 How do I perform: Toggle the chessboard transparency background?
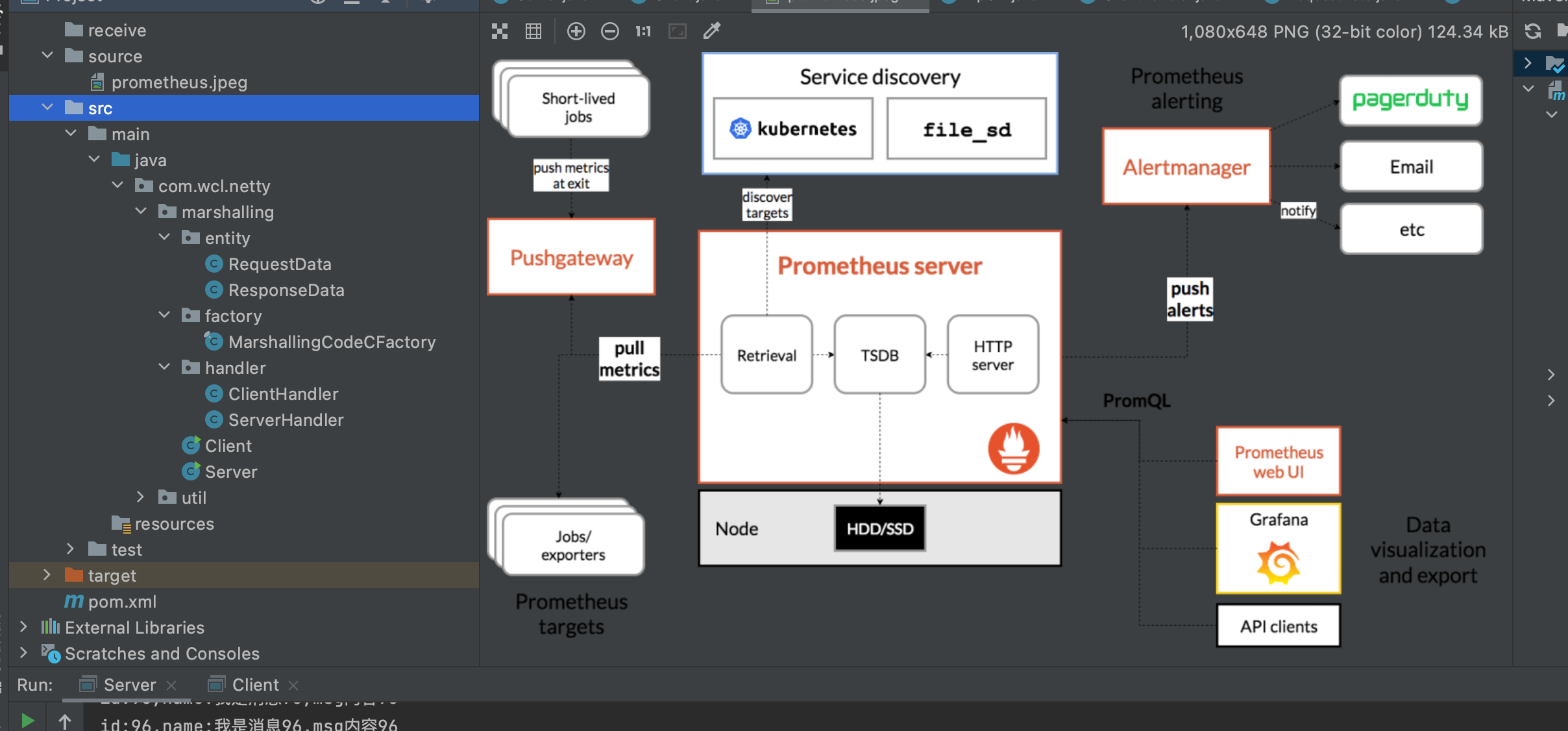pos(499,31)
